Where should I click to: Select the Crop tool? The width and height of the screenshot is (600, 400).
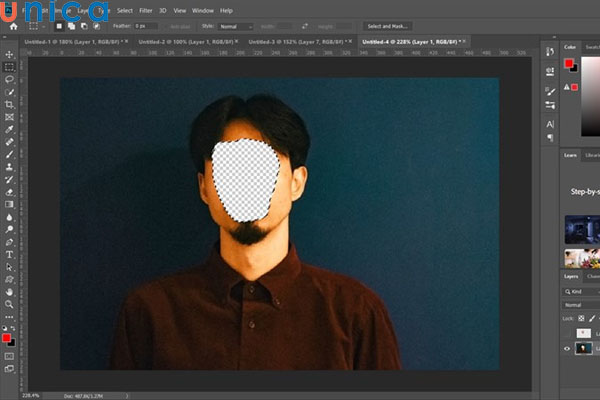9,104
